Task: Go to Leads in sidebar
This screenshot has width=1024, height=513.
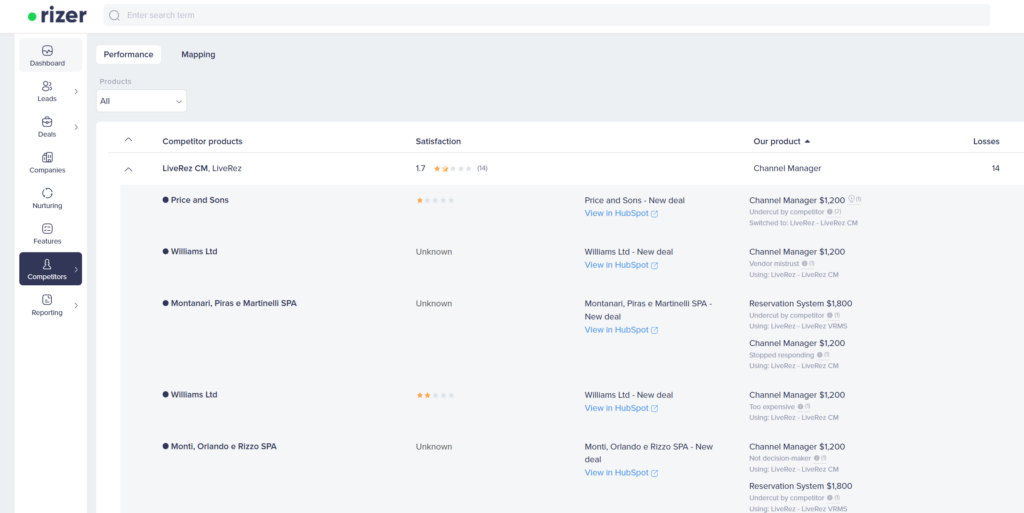Action: coord(47,87)
